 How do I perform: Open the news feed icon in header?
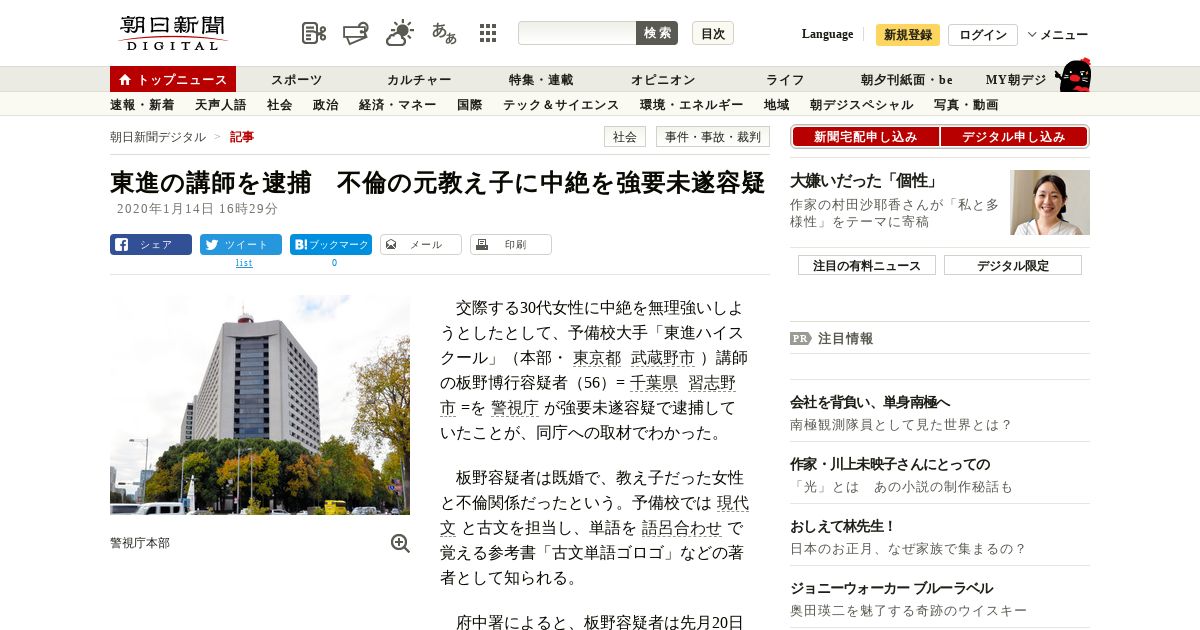[314, 33]
